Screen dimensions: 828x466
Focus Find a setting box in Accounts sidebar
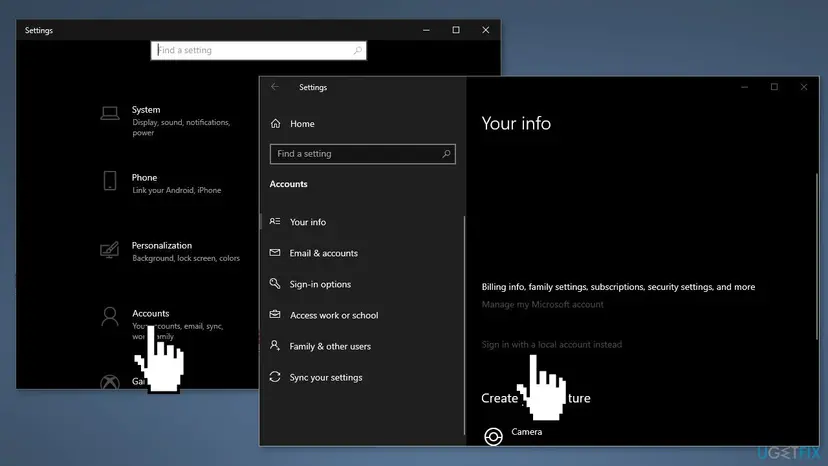[x=362, y=154]
